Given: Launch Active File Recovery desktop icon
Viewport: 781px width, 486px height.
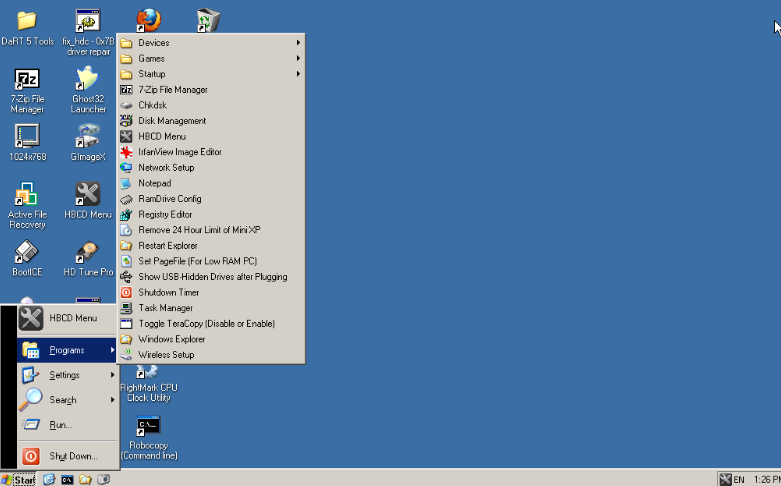Looking at the screenshot, I should [27, 205].
